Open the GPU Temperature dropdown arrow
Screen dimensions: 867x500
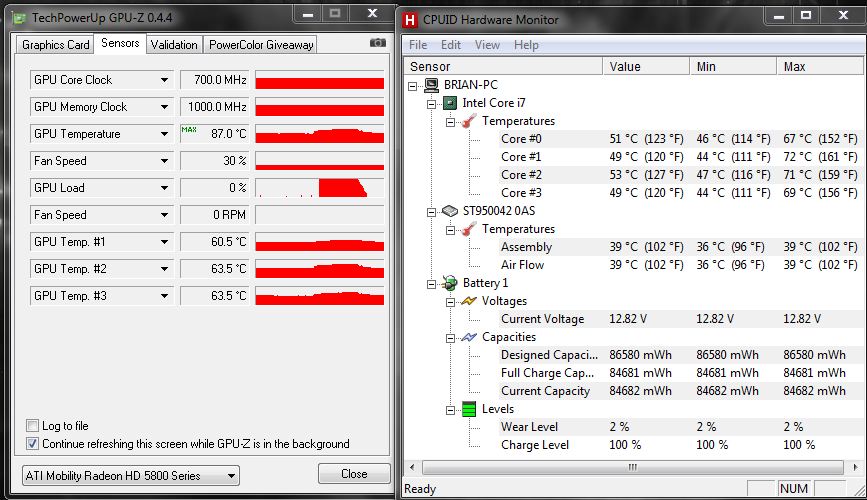(164, 134)
